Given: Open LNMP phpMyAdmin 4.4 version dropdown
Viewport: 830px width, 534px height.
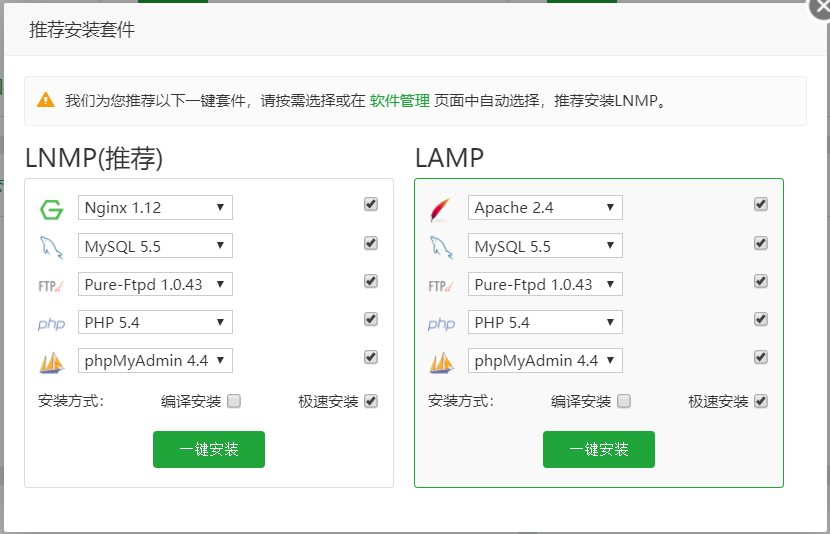Looking at the screenshot, I should coord(155,360).
